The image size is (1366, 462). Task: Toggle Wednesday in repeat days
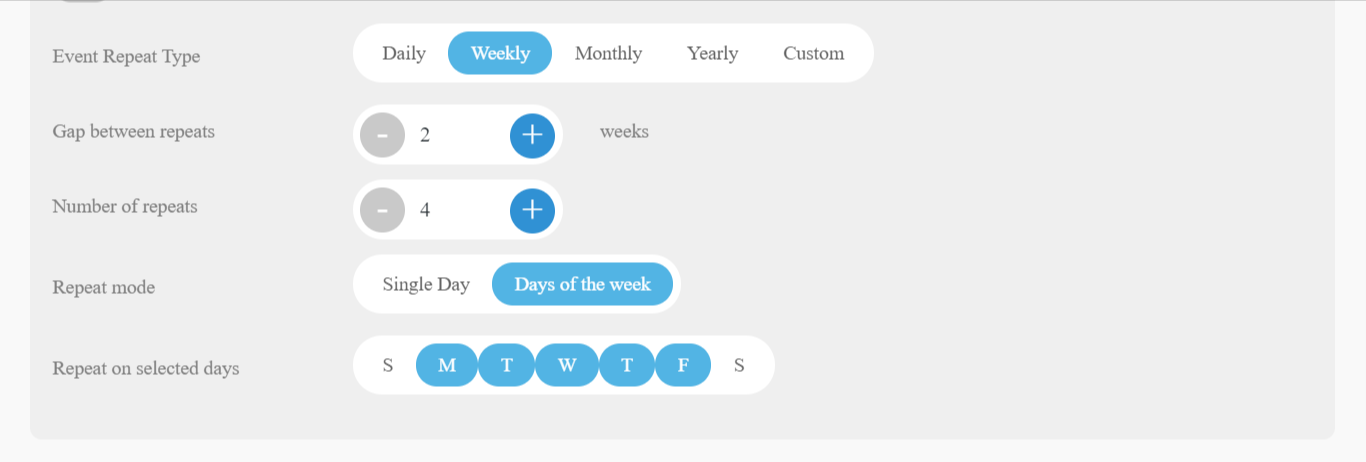pos(567,365)
